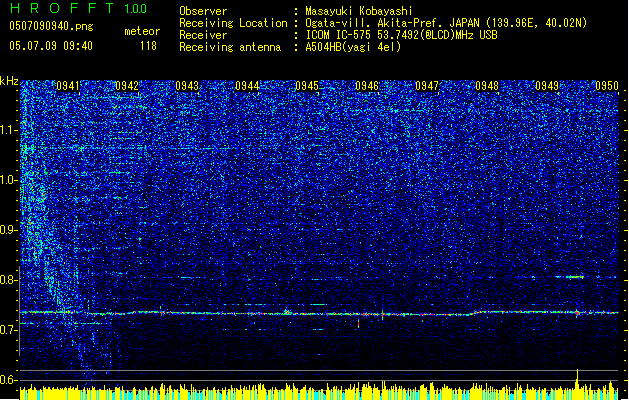Click the 0.7 kHz frequency axis label
This screenshot has height=400, width=629.
click(x=8, y=329)
